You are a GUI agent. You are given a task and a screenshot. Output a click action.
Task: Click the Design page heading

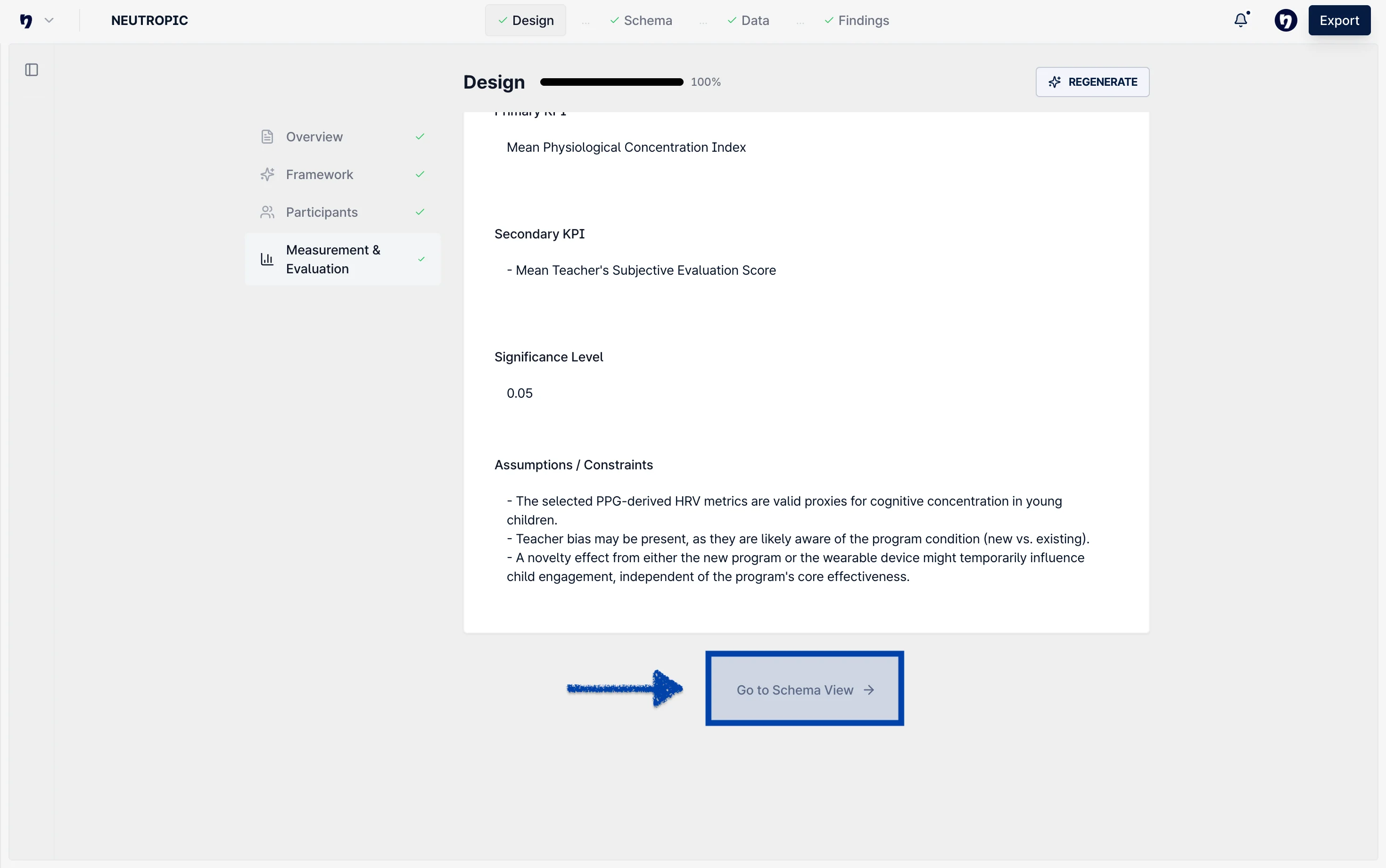click(x=494, y=82)
